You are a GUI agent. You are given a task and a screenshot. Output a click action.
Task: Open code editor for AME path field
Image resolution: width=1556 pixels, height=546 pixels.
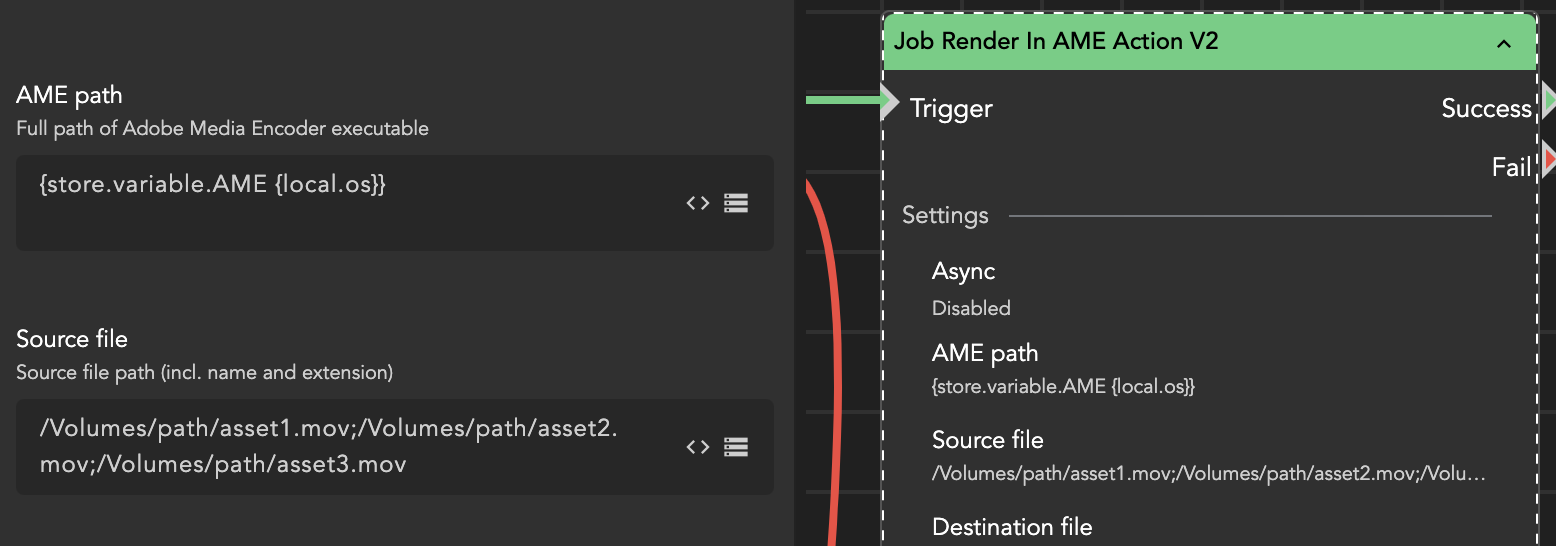tap(697, 203)
